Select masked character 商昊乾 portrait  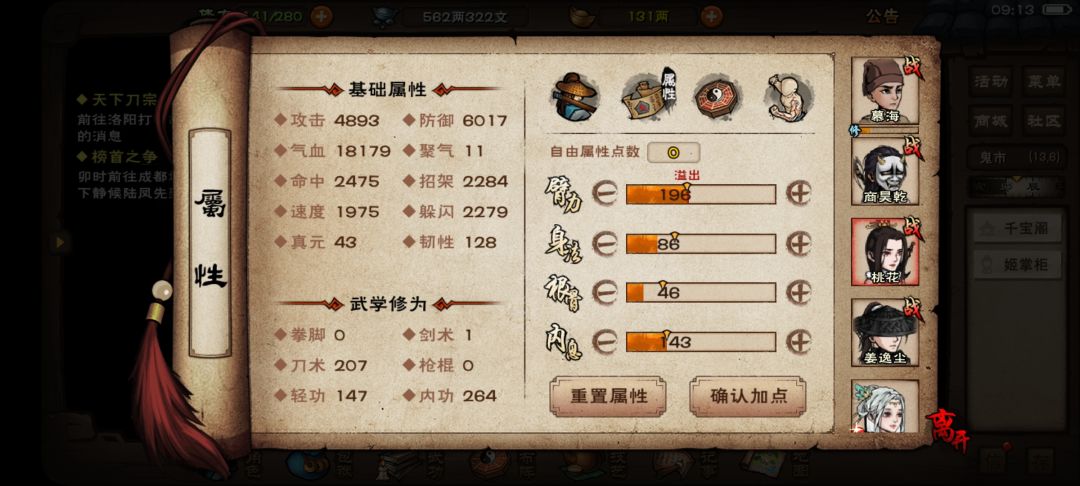(x=885, y=171)
